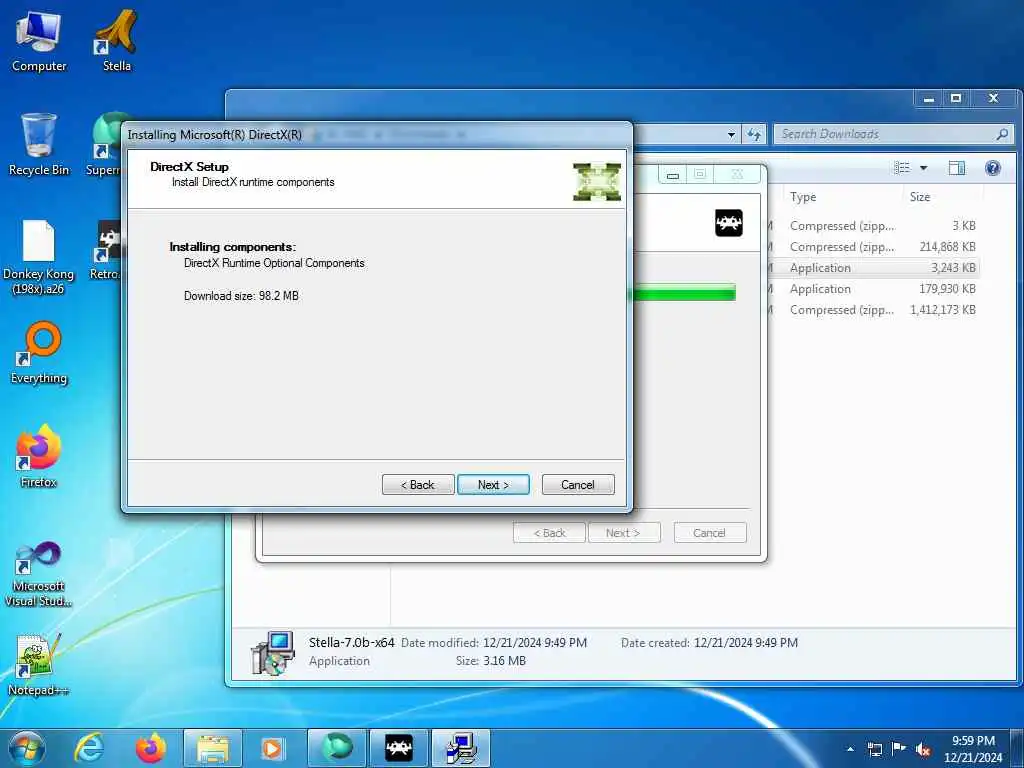Select the 3,243 KB Application row
Viewport: 1024px width, 768px height.
point(872,267)
